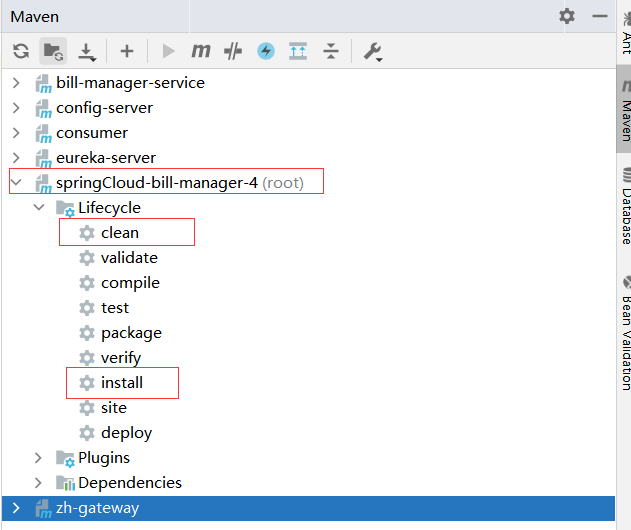Select Dependencies folder
The image size is (631, 530).
(x=130, y=483)
